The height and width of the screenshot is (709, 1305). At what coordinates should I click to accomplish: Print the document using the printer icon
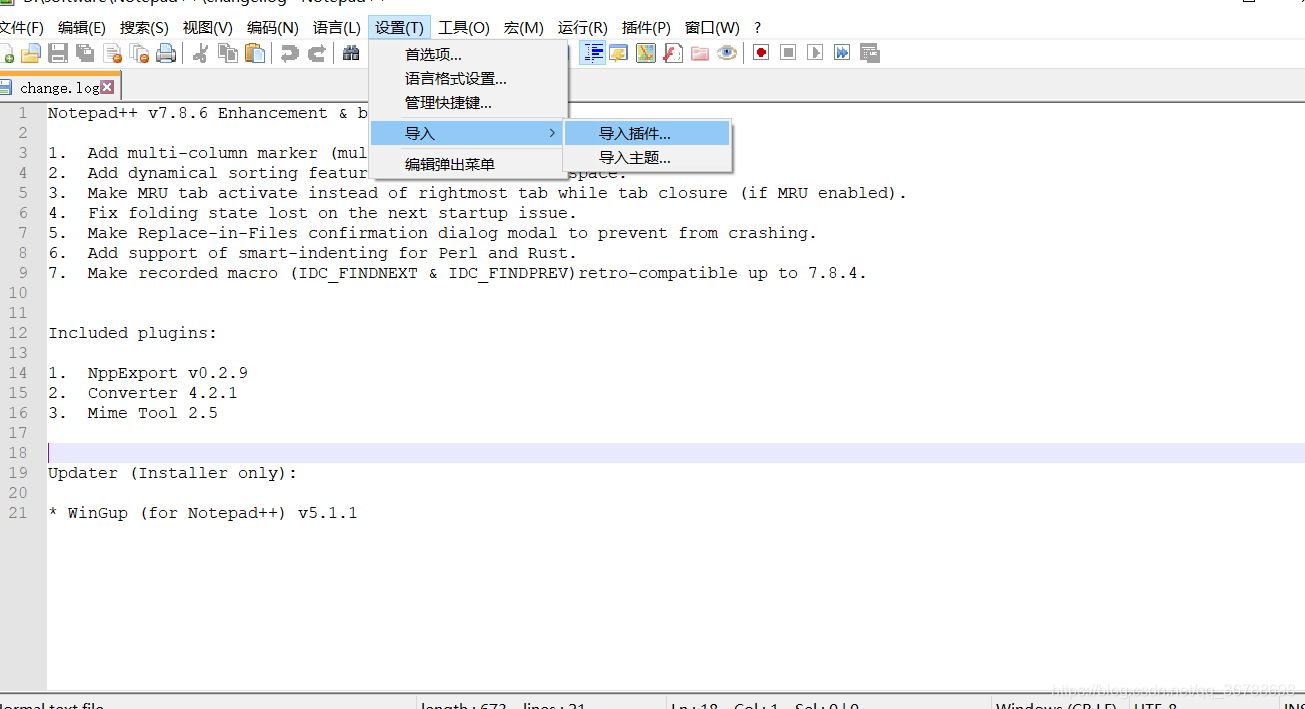(x=166, y=53)
